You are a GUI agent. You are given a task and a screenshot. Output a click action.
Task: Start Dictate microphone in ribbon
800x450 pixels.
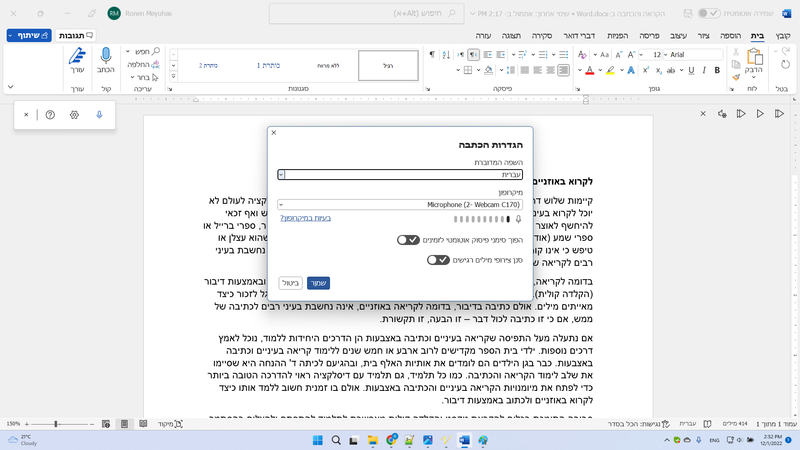pyautogui.click(x=106, y=61)
